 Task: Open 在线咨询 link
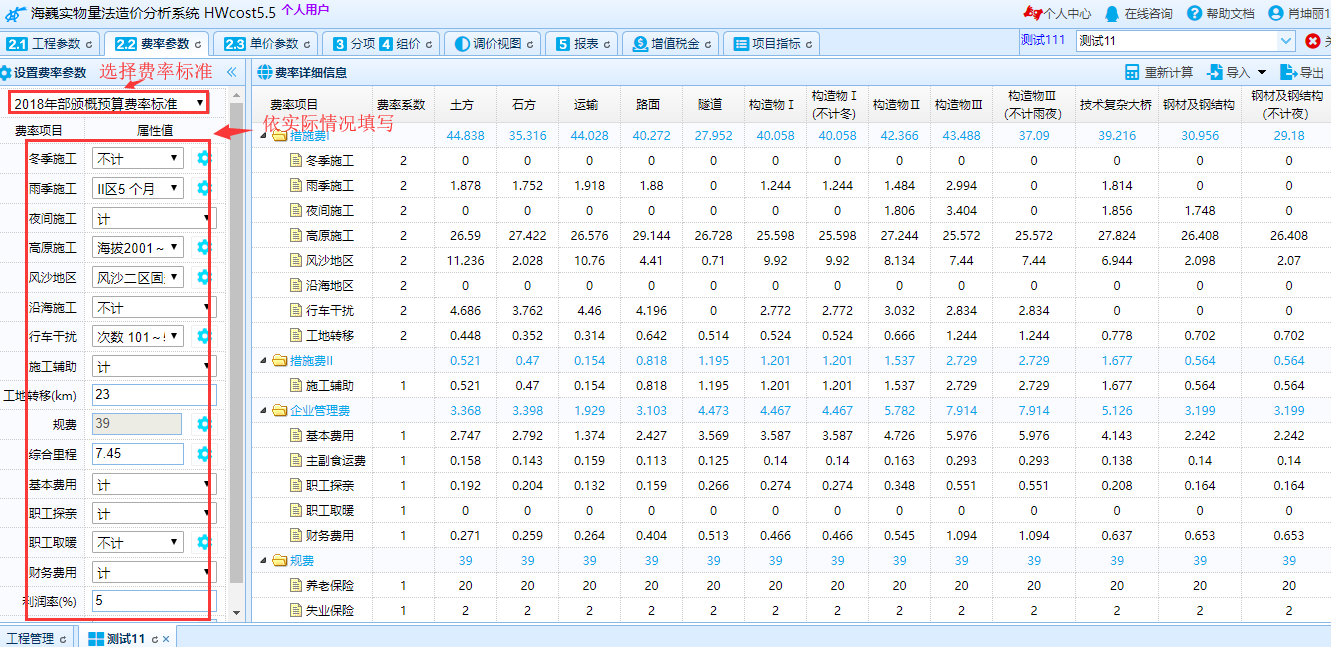point(1148,14)
